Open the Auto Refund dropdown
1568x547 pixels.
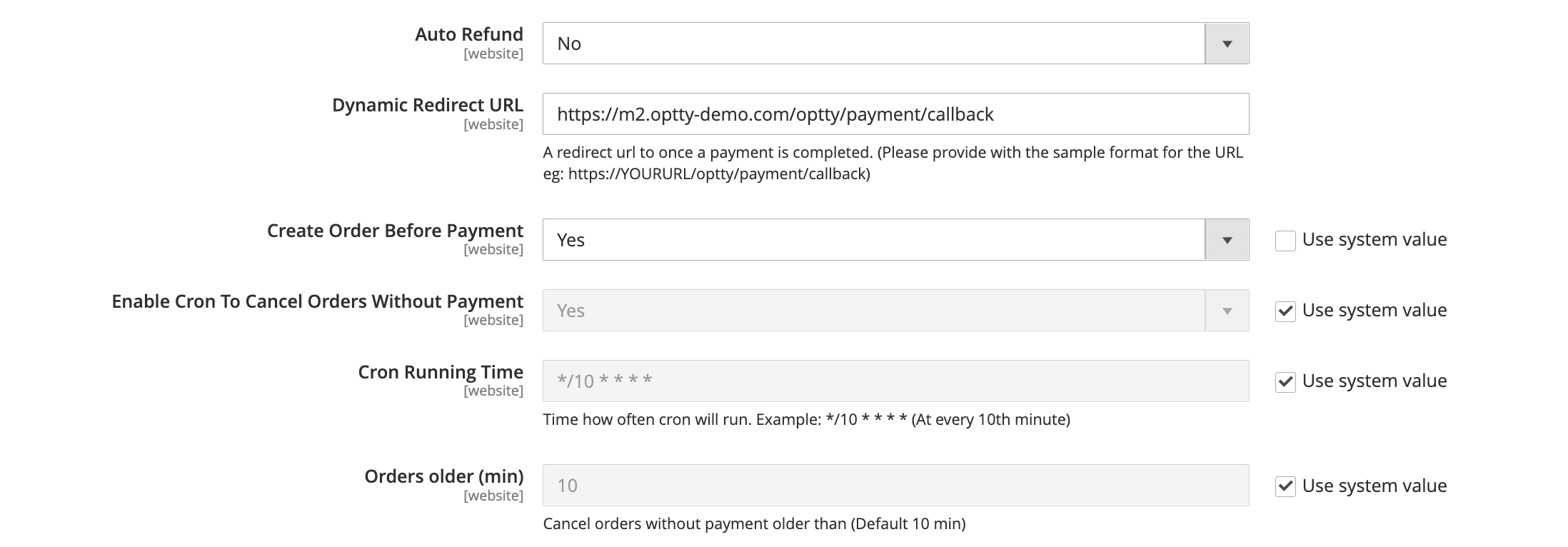(x=873, y=44)
